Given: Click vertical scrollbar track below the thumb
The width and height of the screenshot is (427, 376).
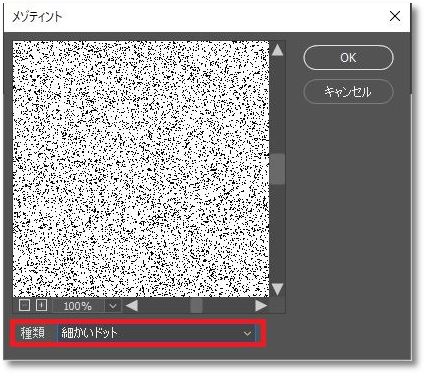Looking at the screenshot, I should coord(277,233).
